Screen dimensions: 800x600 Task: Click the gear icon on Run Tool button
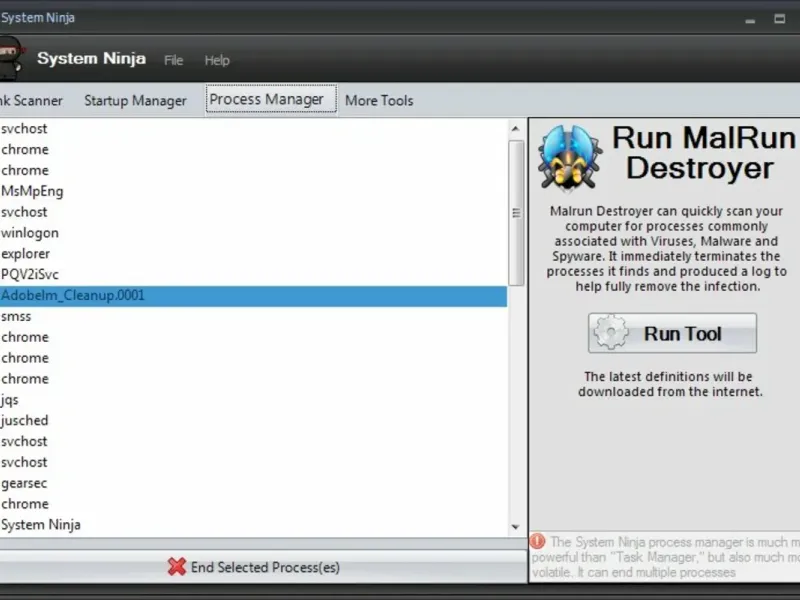[x=611, y=333]
